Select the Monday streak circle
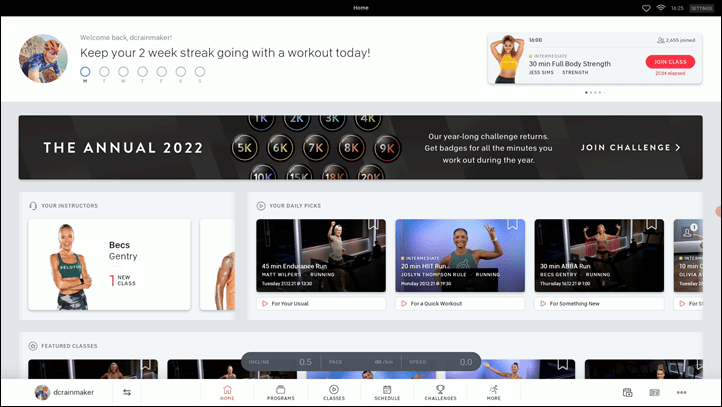Image resolution: width=722 pixels, height=407 pixels. coord(85,72)
